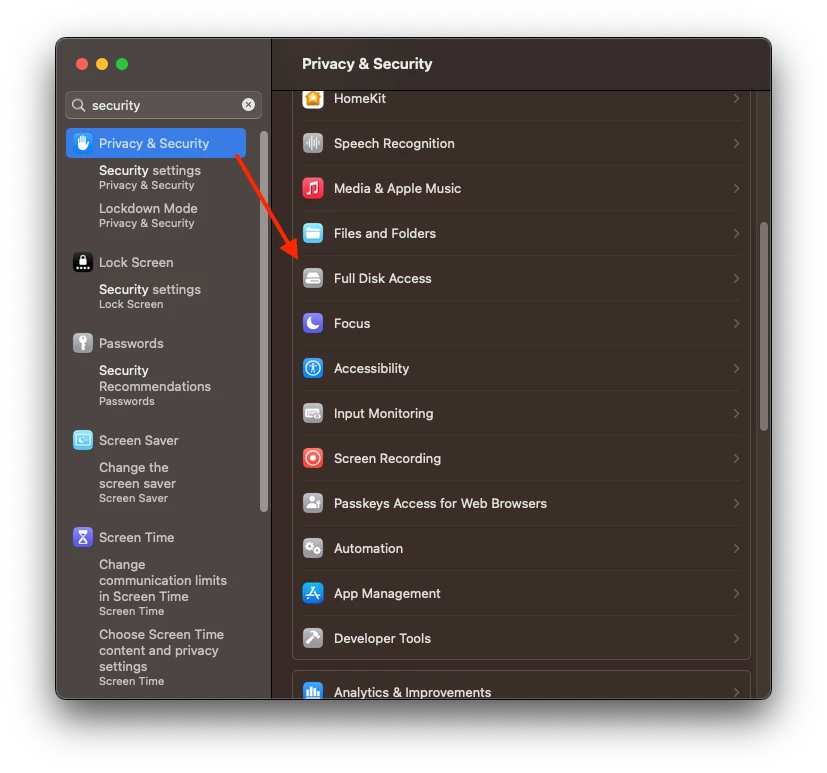The height and width of the screenshot is (773, 827).
Task: Expand Speech Recognition with its chevron
Action: pyautogui.click(x=736, y=143)
